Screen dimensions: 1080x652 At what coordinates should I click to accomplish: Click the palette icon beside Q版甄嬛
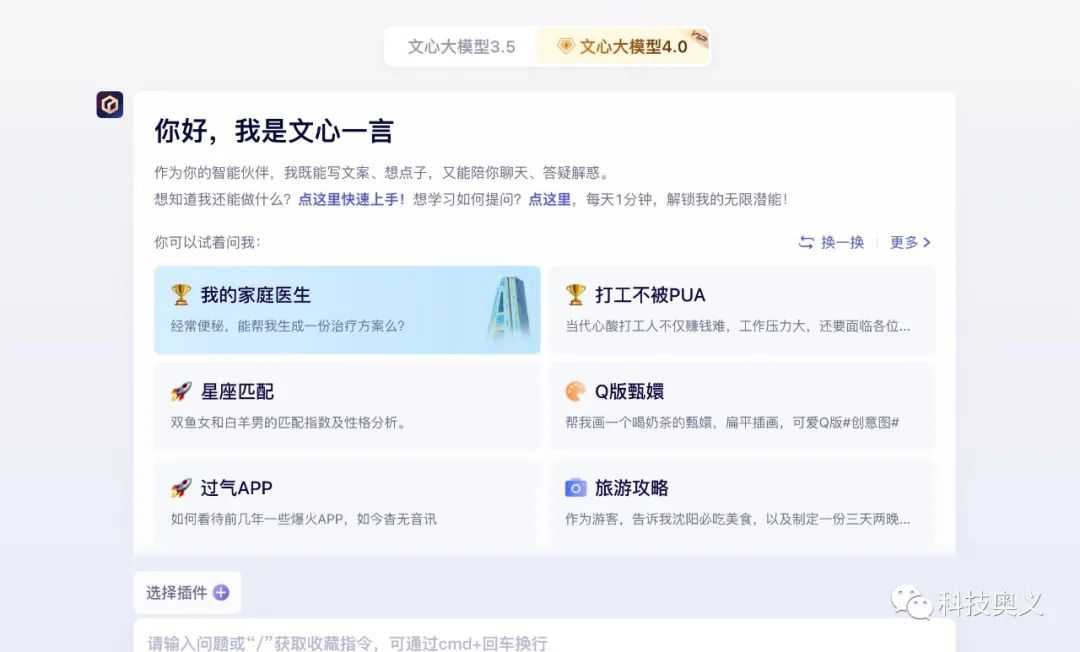pyautogui.click(x=576, y=391)
